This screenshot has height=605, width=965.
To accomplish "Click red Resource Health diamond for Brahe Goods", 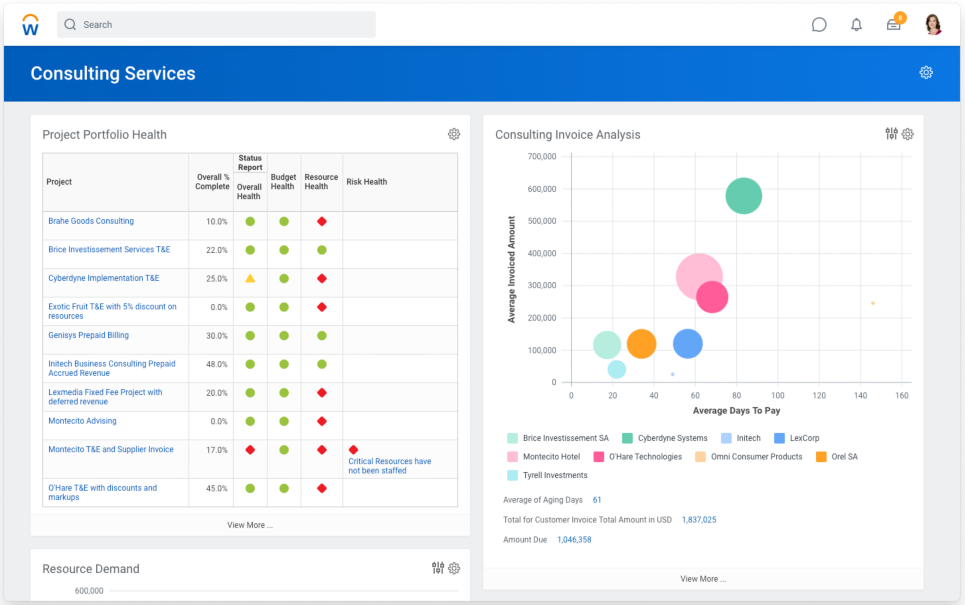I will [x=321, y=221].
